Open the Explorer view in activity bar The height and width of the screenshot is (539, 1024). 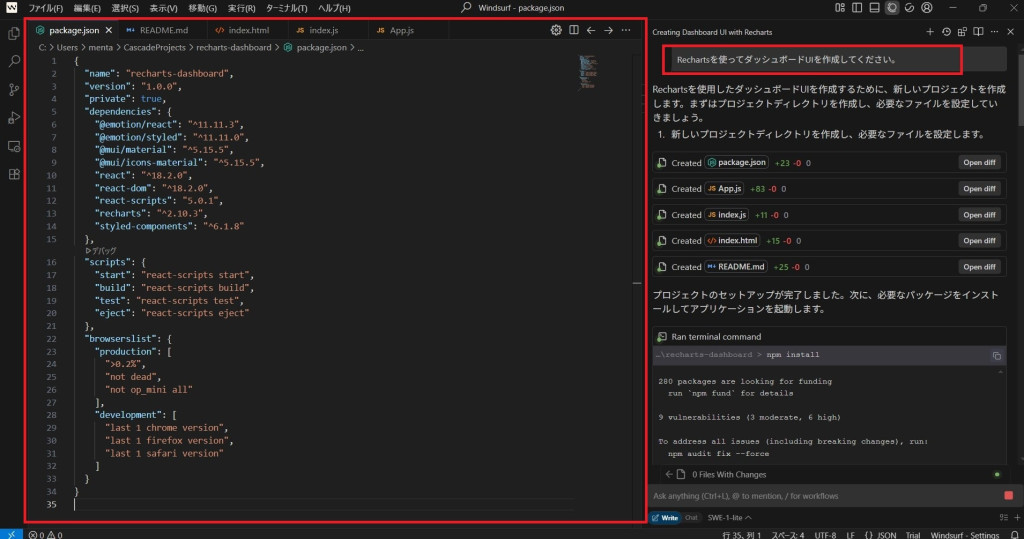click(x=14, y=33)
